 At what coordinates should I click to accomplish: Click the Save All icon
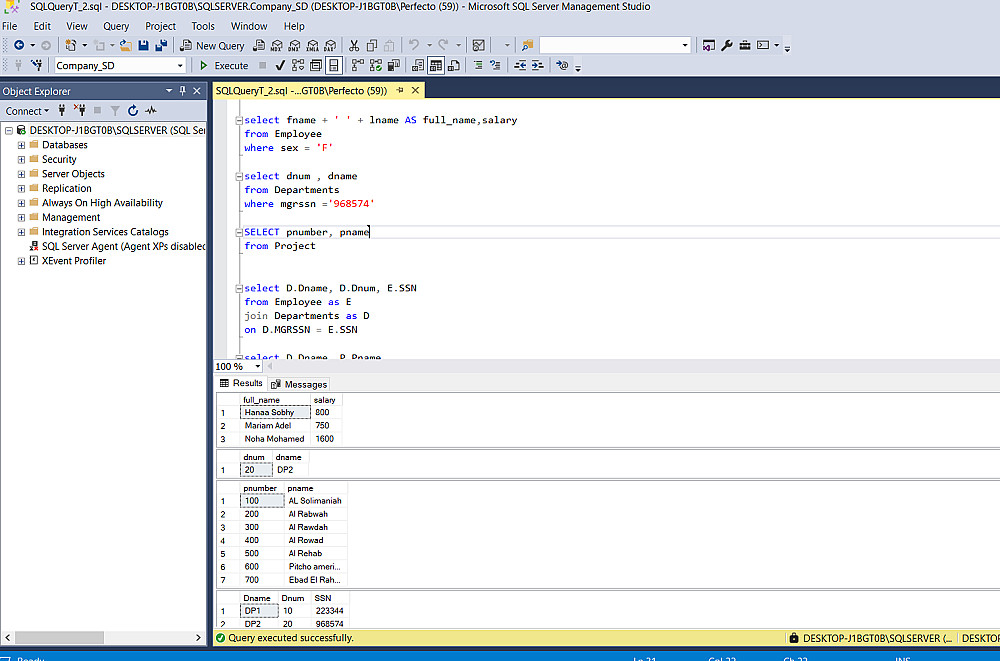click(x=160, y=45)
